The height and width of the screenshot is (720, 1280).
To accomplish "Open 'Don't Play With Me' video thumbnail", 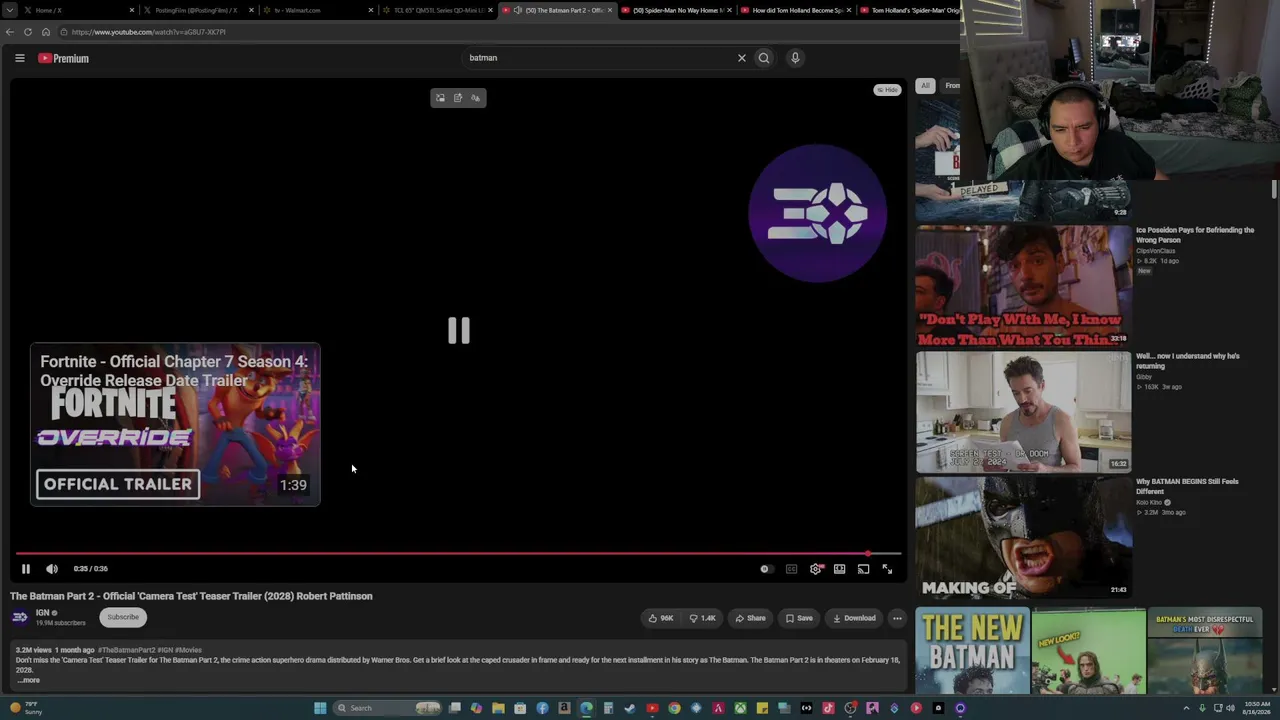I will click(1023, 286).
